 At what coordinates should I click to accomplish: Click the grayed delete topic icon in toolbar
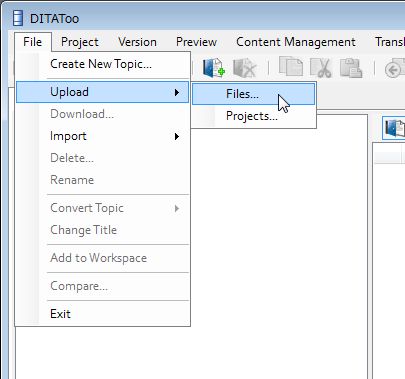point(245,68)
